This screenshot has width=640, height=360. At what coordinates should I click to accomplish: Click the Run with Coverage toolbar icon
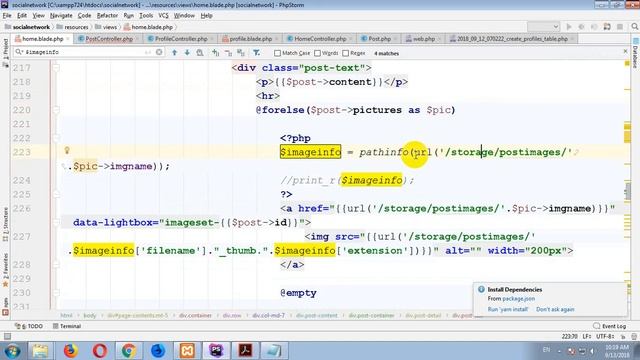tap(594, 27)
